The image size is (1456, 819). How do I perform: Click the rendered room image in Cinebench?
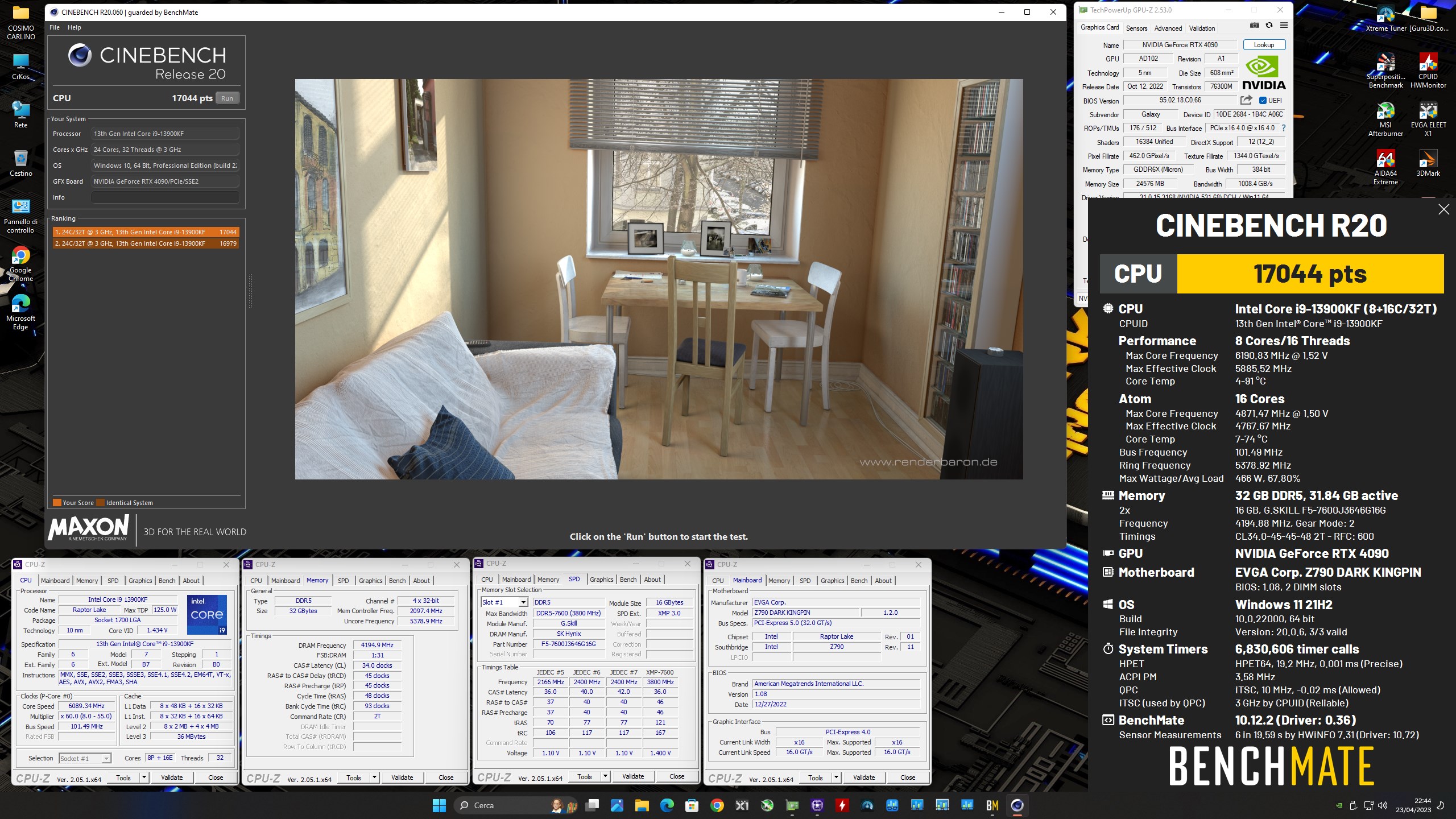click(x=659, y=279)
